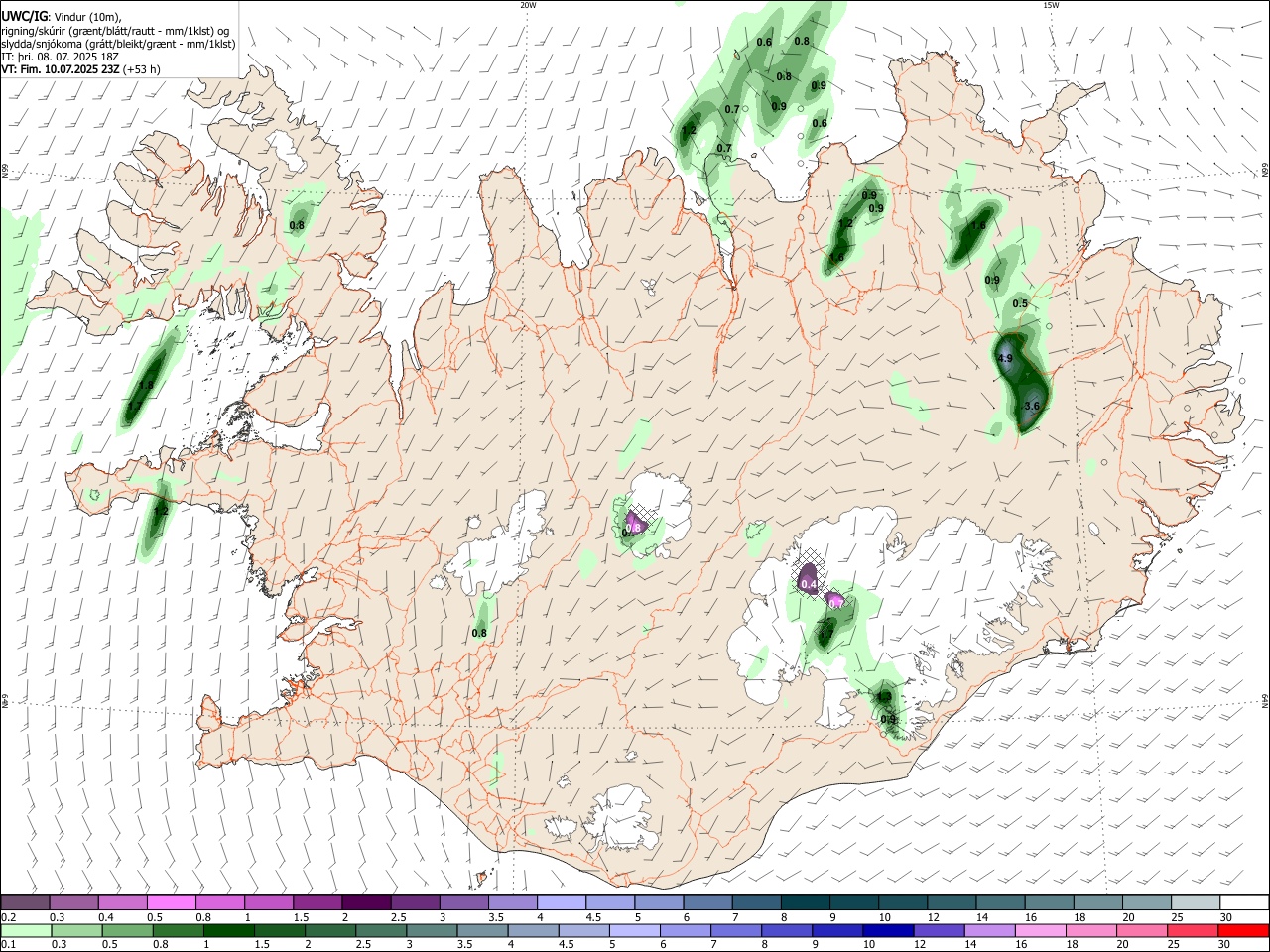
Task: Select the 30 label under bottom legend row
Action: coord(1224,946)
